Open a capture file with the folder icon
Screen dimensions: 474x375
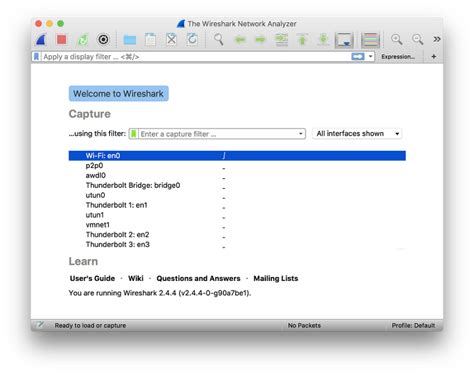(130, 40)
